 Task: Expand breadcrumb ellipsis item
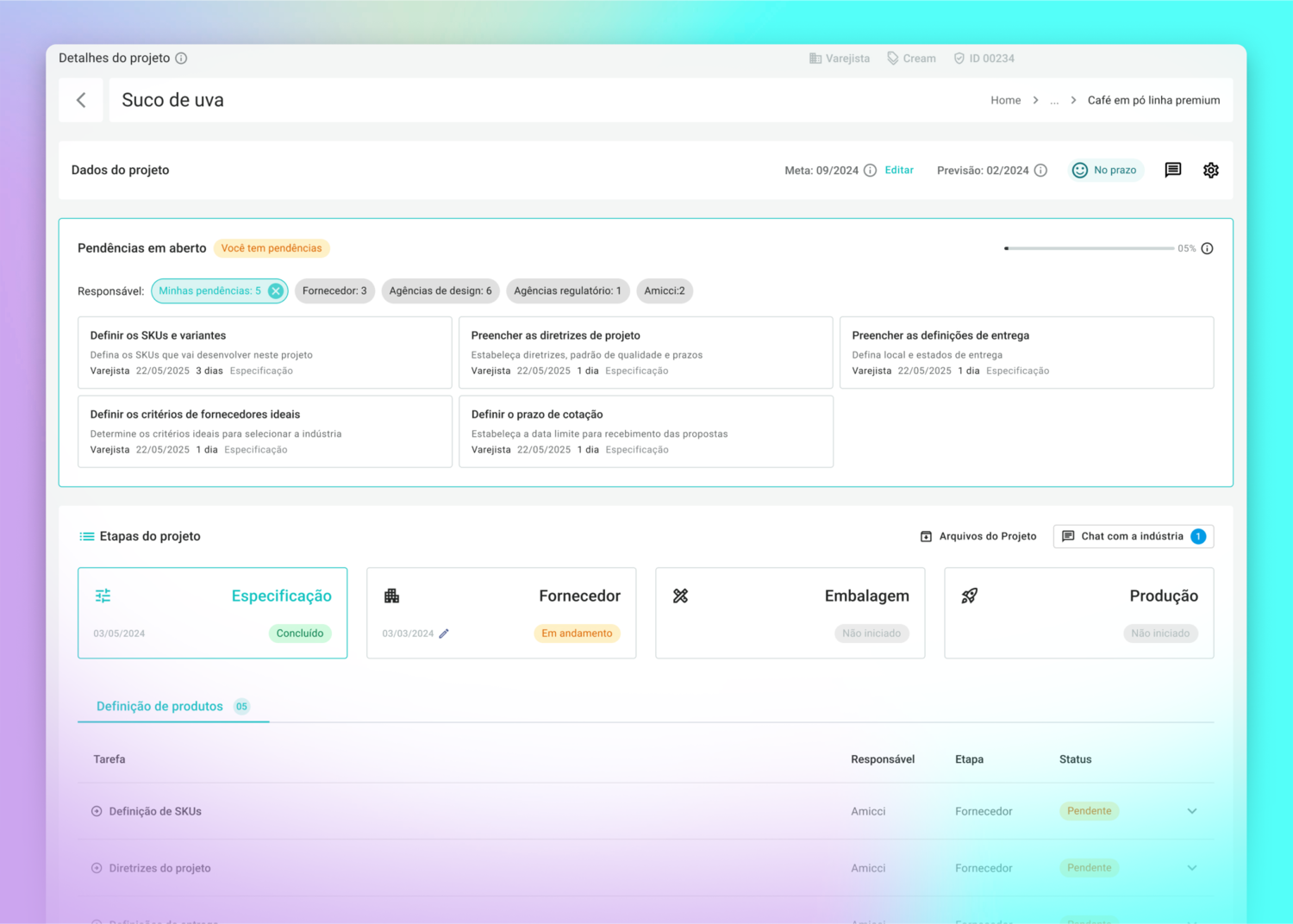1053,101
